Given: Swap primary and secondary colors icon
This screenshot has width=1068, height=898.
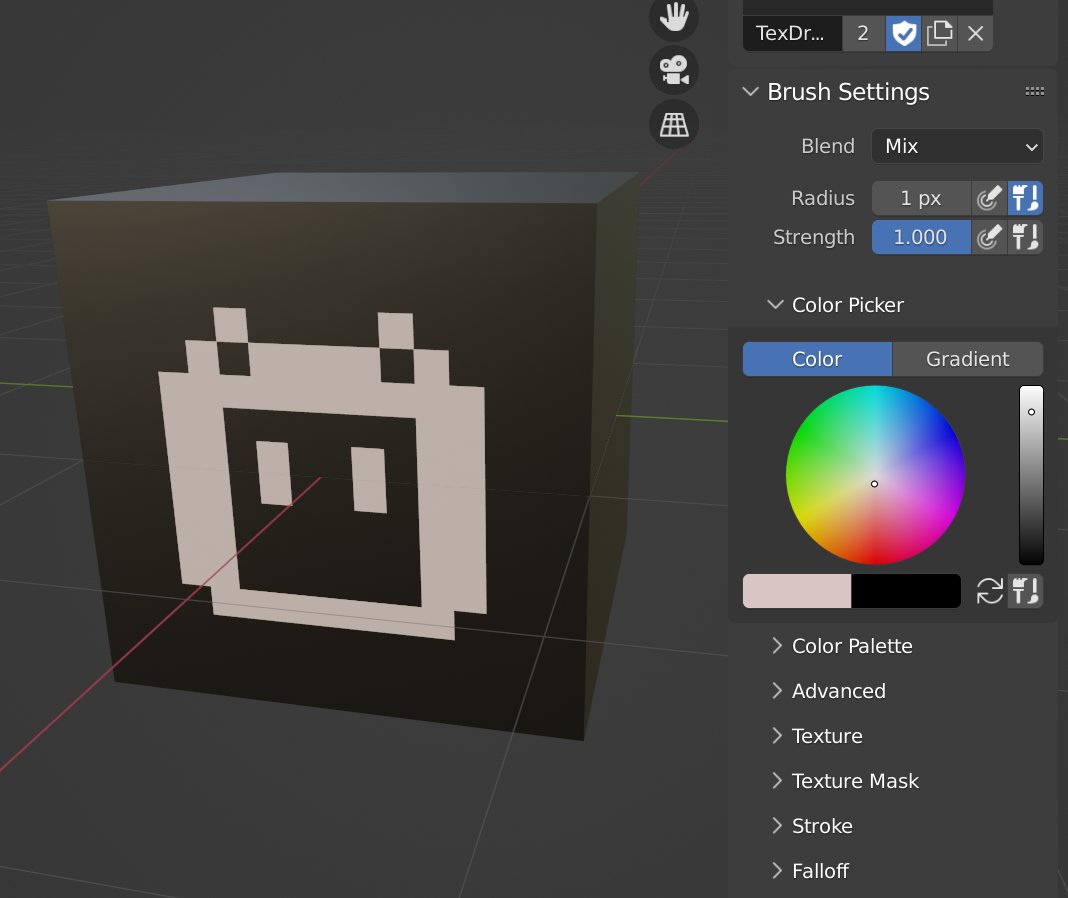Looking at the screenshot, I should click(x=990, y=591).
